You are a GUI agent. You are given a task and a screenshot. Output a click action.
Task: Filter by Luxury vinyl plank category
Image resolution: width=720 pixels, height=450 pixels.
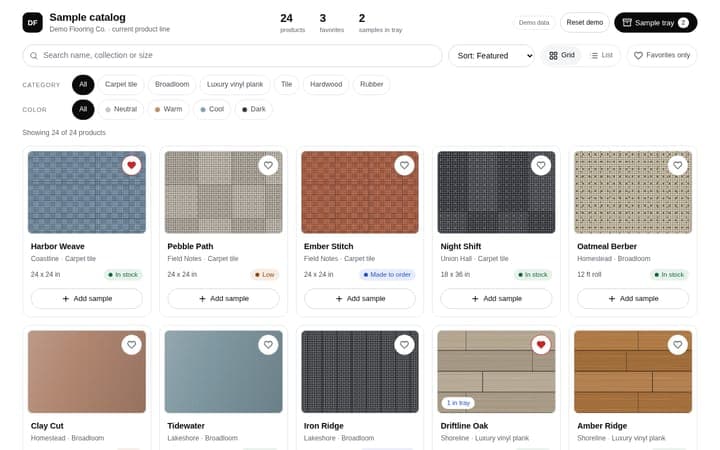click(235, 84)
